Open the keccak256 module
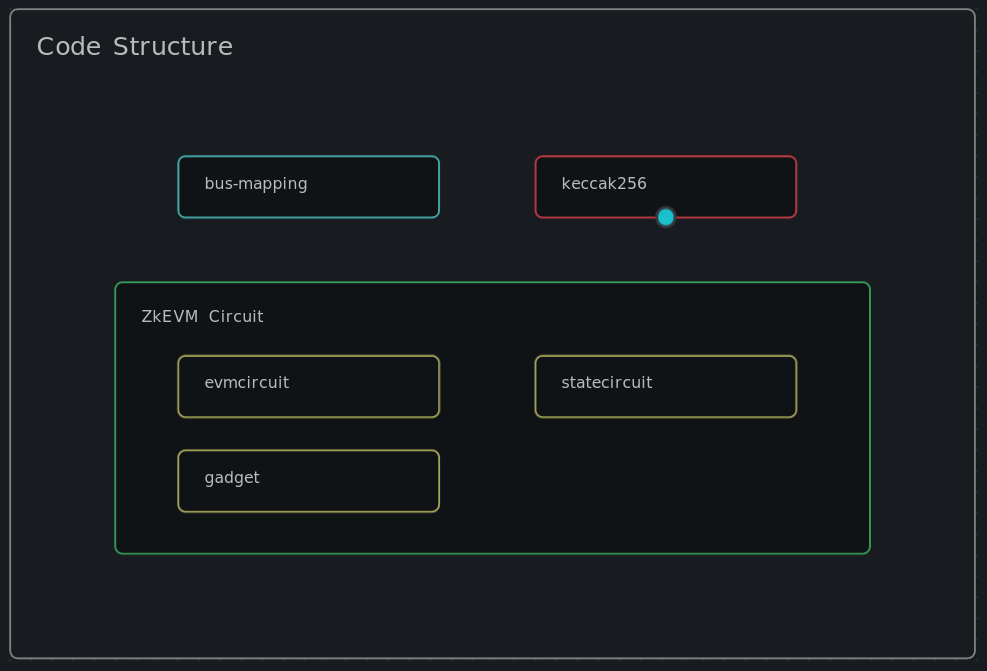 point(665,186)
